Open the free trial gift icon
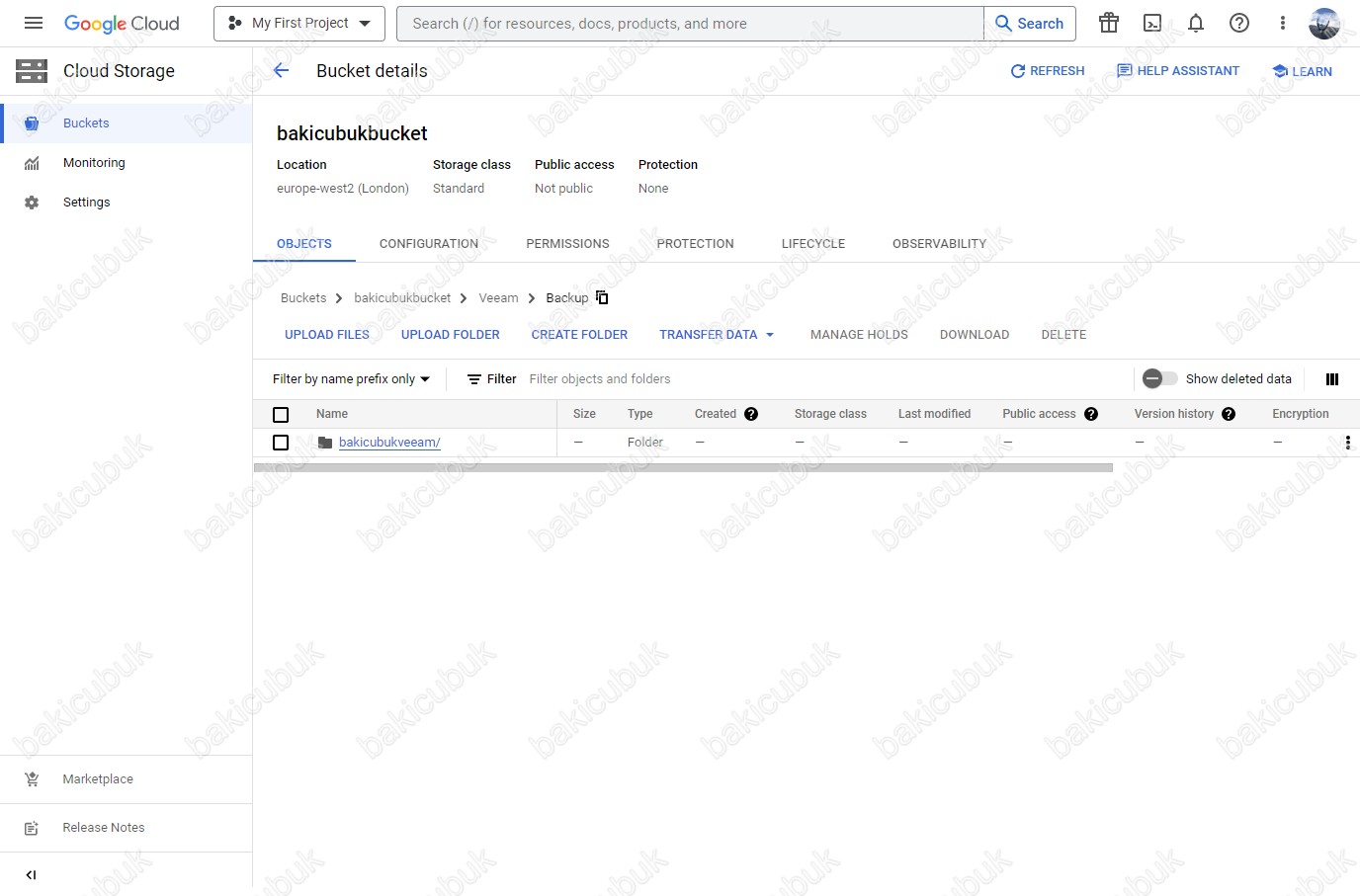1360x896 pixels. tap(1109, 23)
